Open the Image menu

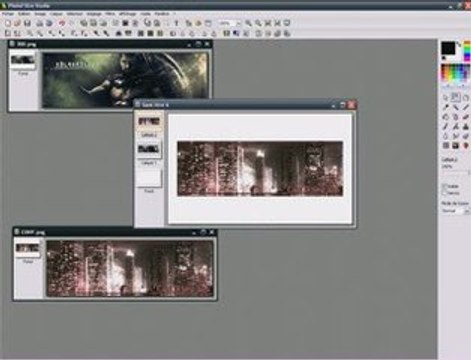pyautogui.click(x=40, y=14)
